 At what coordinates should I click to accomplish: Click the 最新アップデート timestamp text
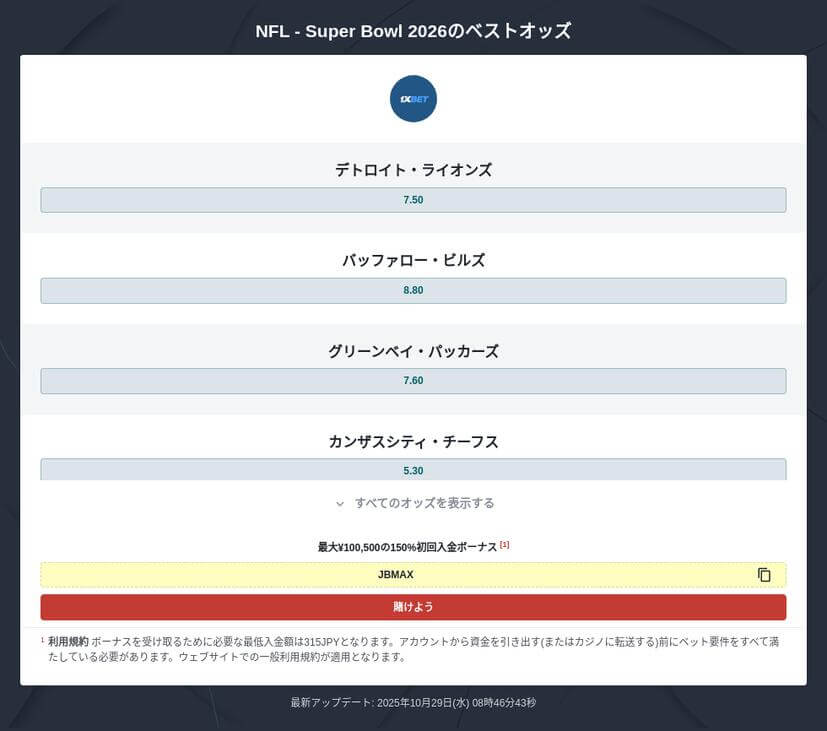click(413, 702)
